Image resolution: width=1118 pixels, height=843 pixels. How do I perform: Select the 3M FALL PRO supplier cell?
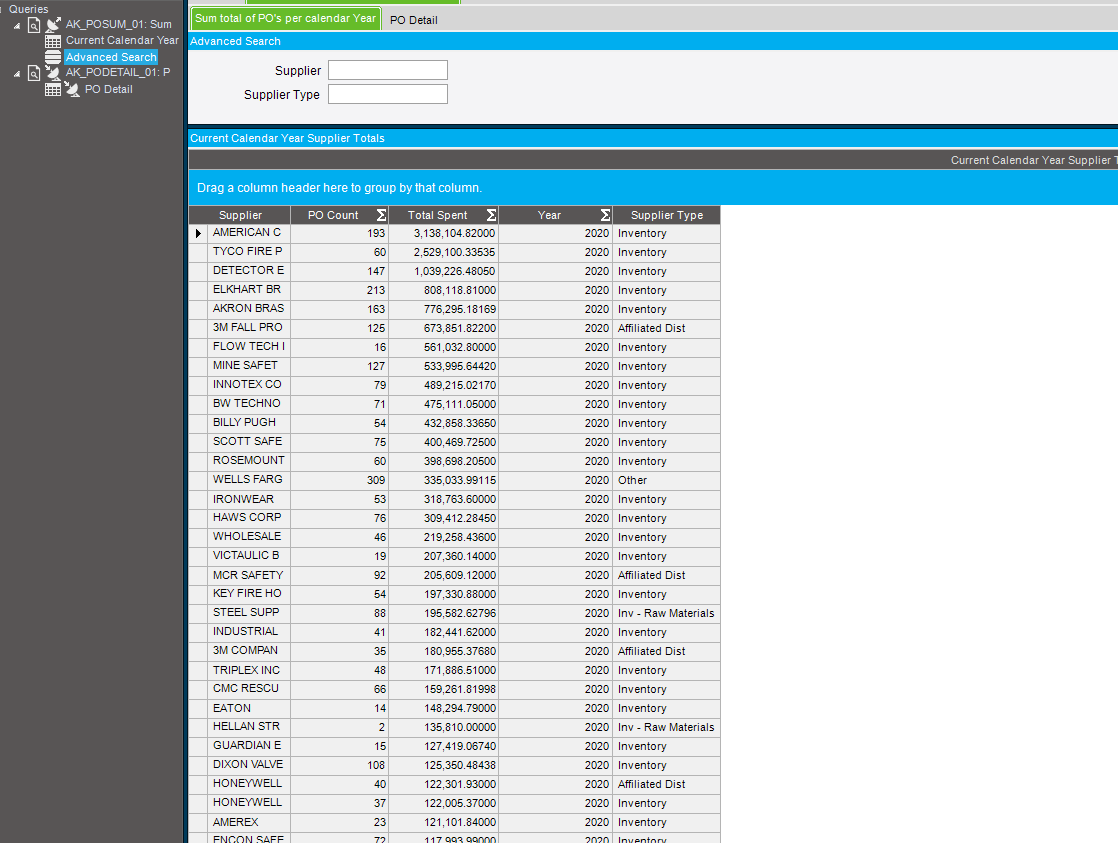click(x=249, y=328)
